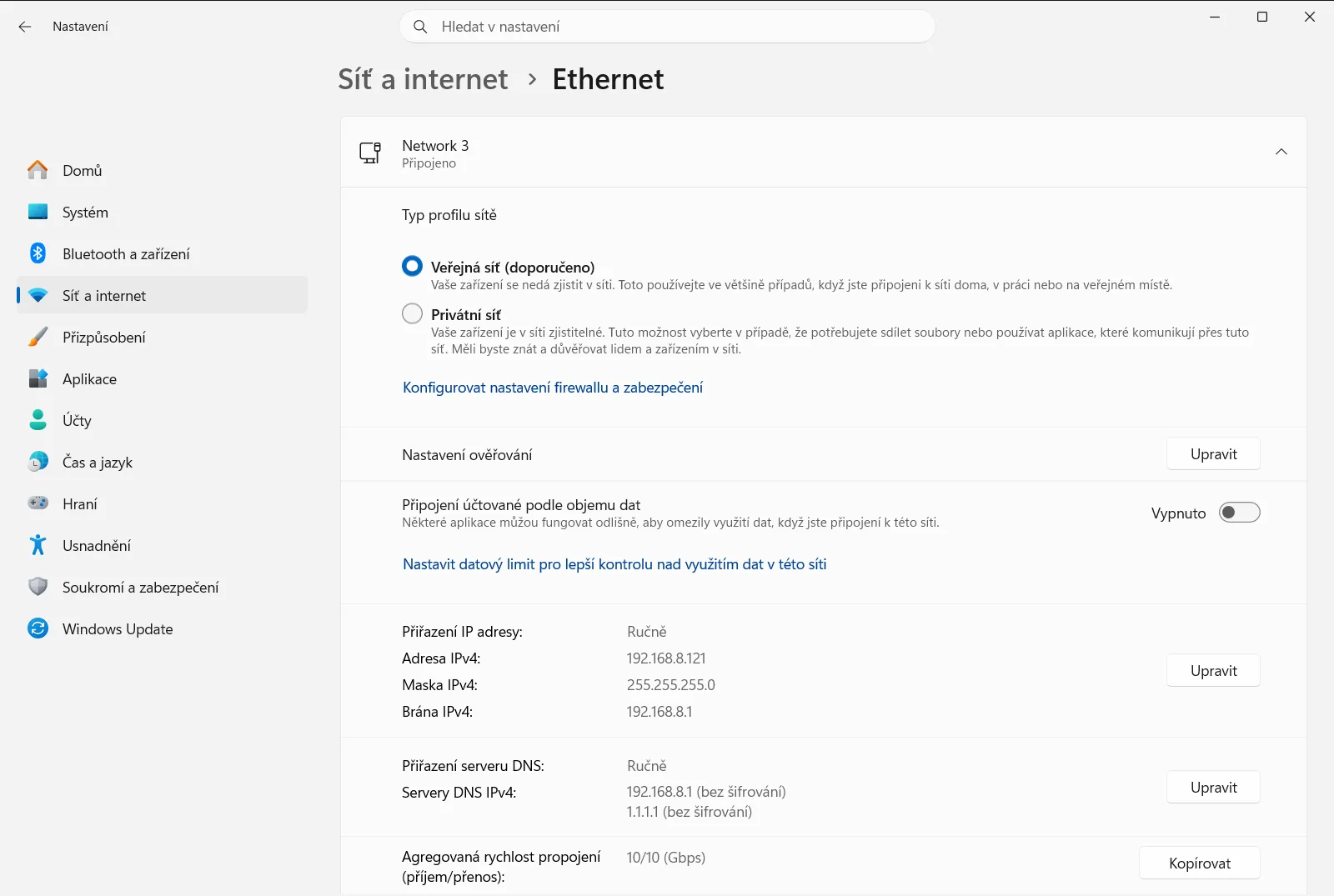This screenshot has height=896, width=1334.
Task: Open the Přizpůsobení settings category
Action: pyautogui.click(x=163, y=337)
